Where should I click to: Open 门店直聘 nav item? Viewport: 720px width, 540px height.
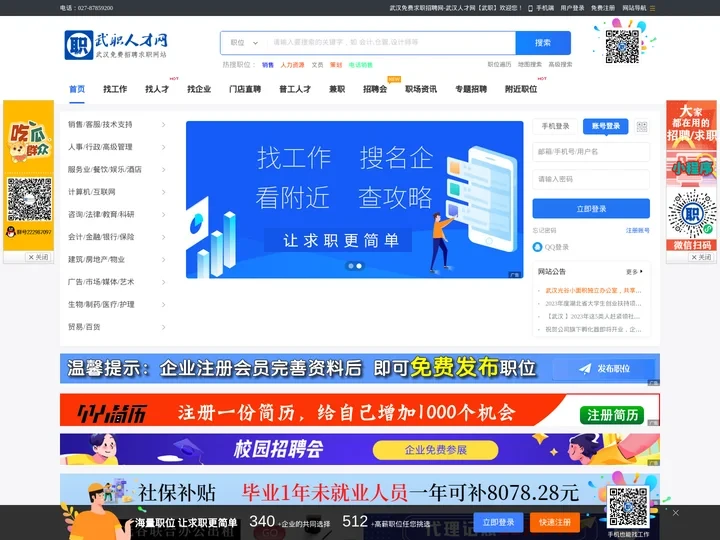click(245, 89)
